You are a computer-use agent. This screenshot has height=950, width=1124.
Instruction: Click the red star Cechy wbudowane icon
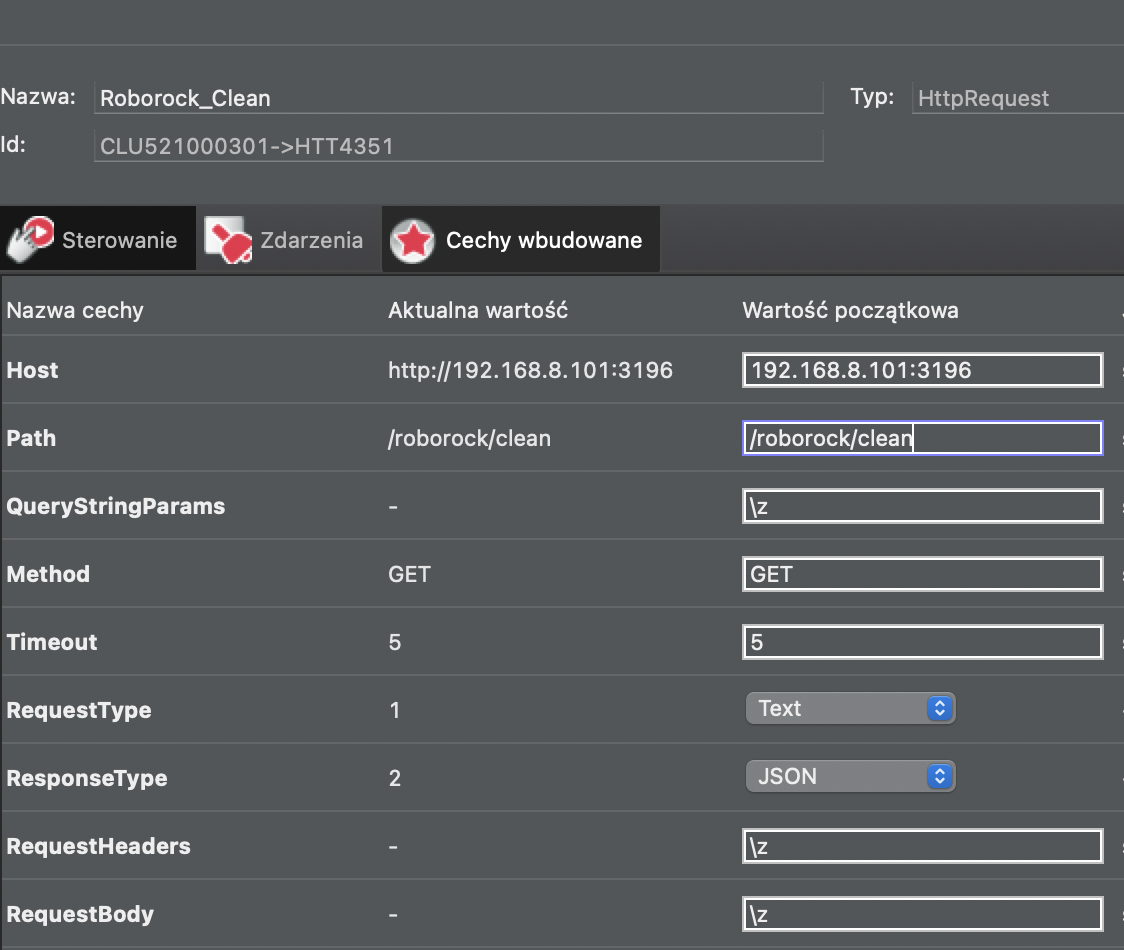pyautogui.click(x=412, y=240)
